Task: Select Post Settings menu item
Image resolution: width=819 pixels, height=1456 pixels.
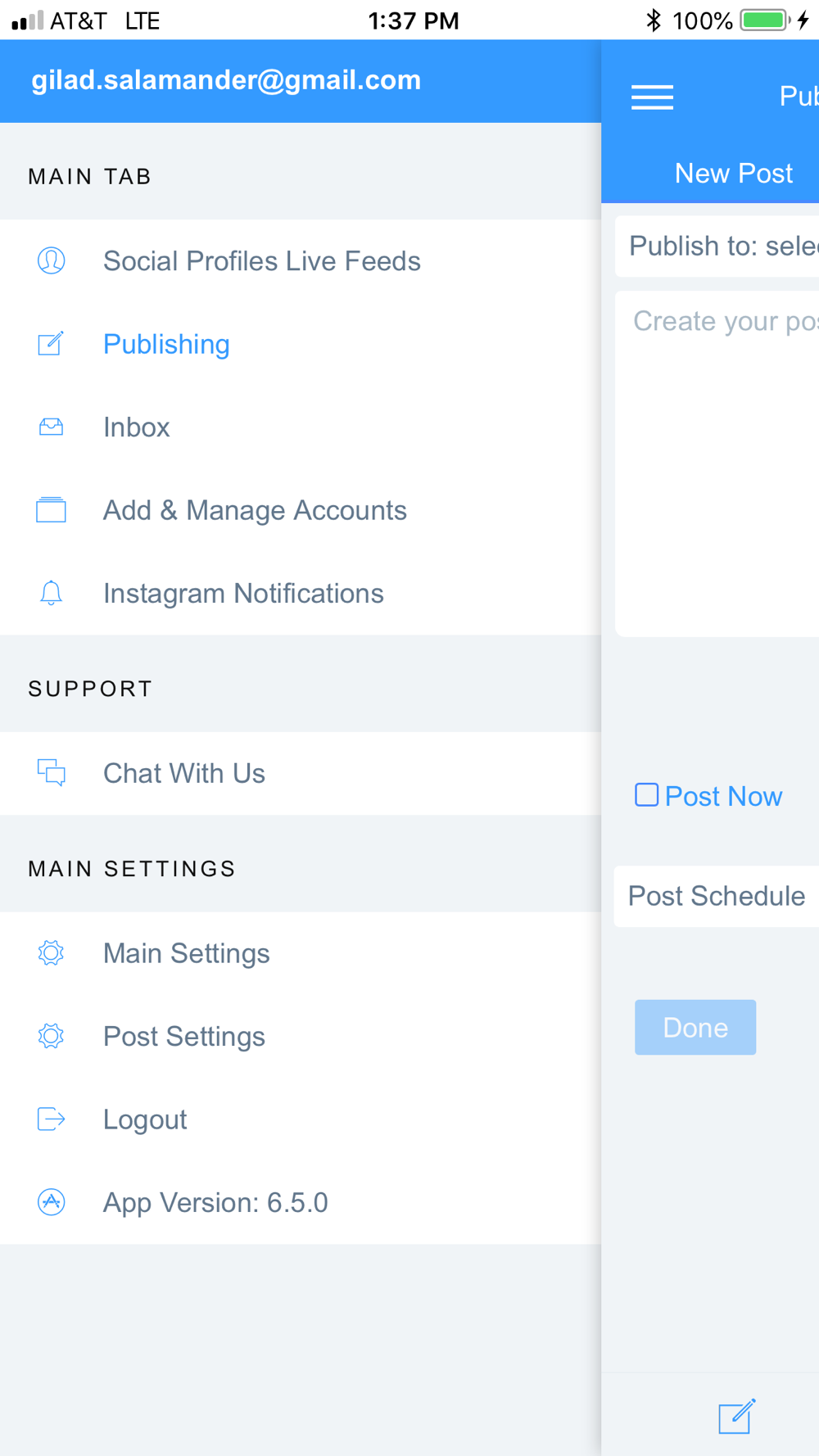Action: 184,1037
